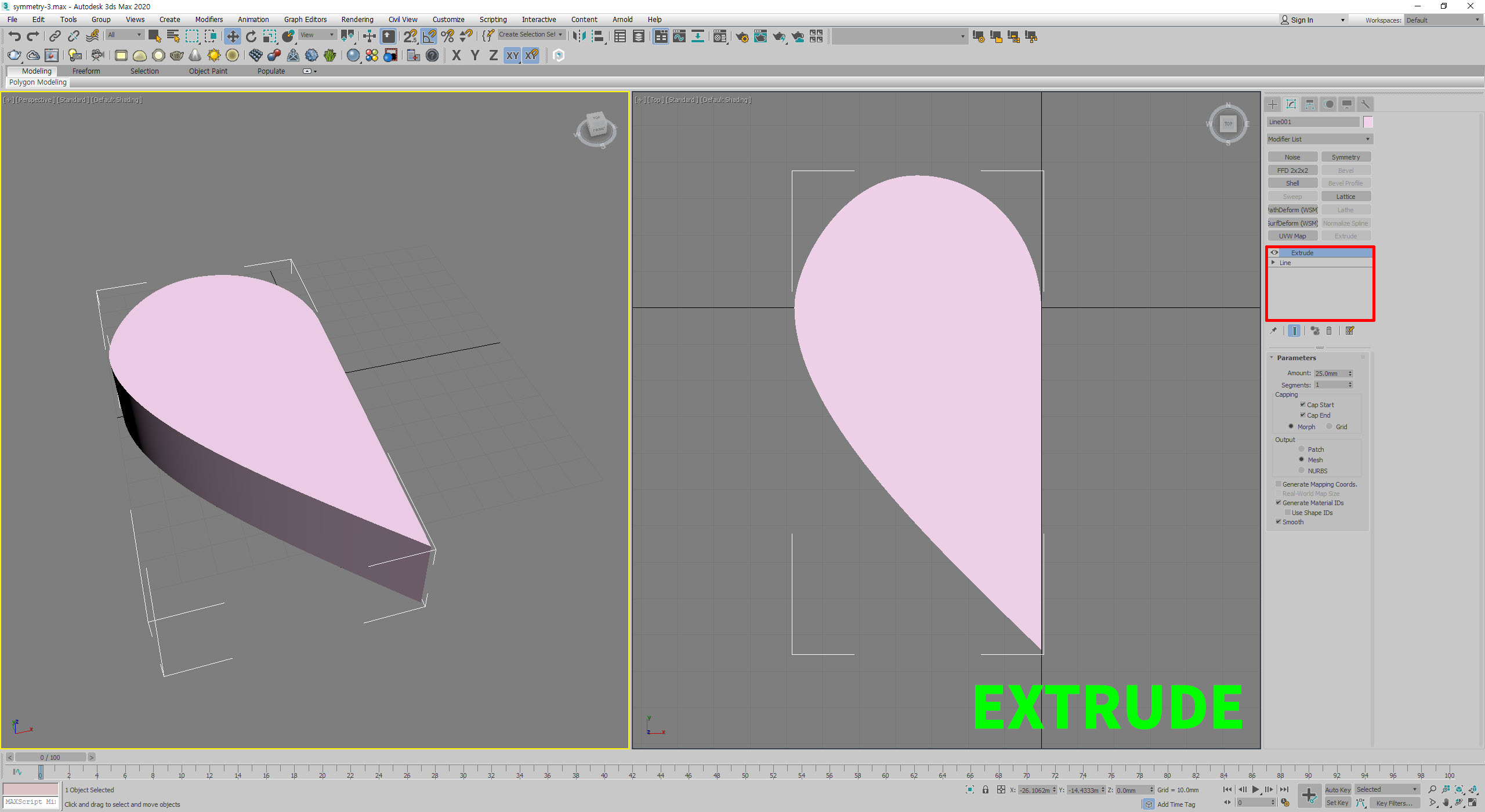1485x812 pixels.
Task: Click remove modifier trash icon
Action: click(1329, 331)
